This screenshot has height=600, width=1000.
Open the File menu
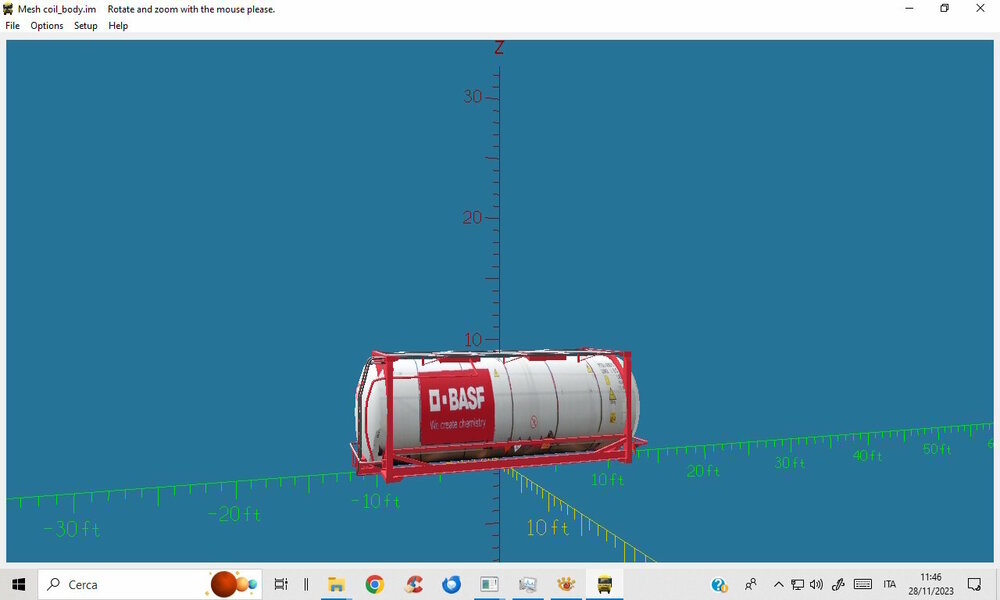tap(12, 26)
